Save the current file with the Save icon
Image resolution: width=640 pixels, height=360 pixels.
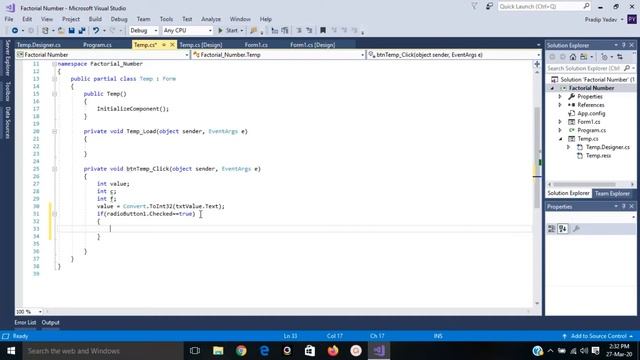click(71, 31)
